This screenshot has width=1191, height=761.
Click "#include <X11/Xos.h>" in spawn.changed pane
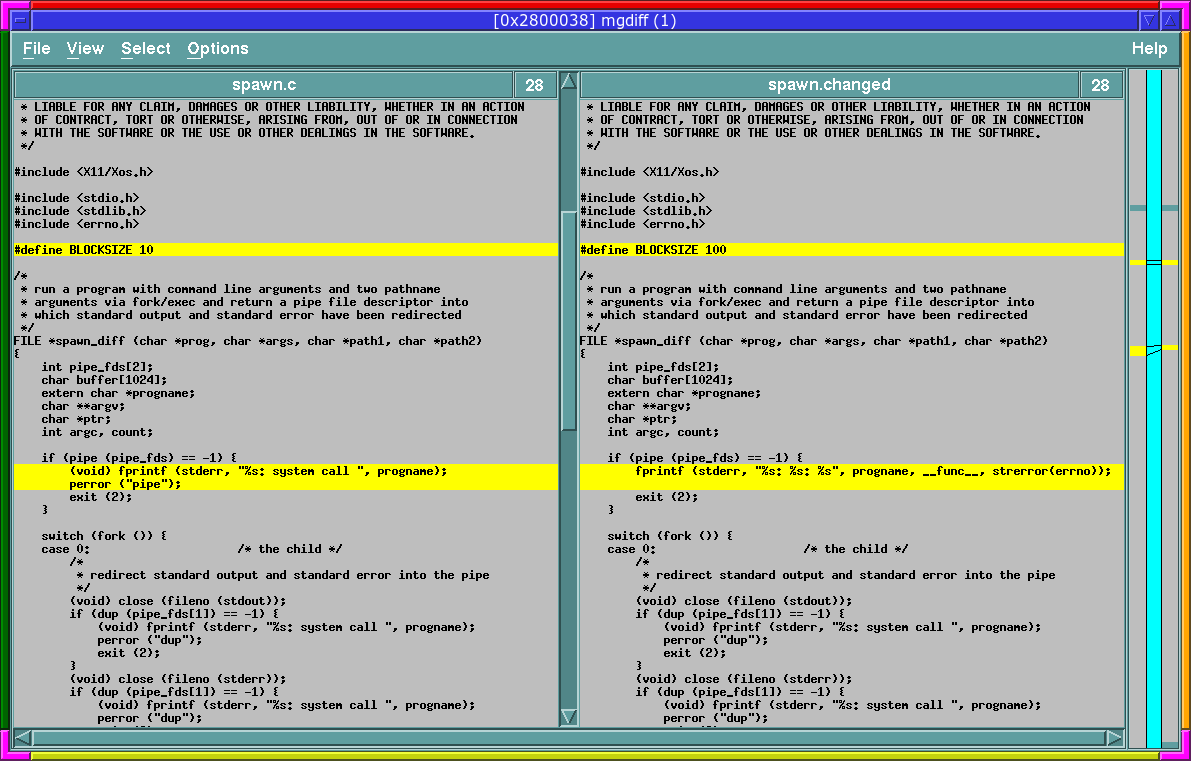[649, 172]
